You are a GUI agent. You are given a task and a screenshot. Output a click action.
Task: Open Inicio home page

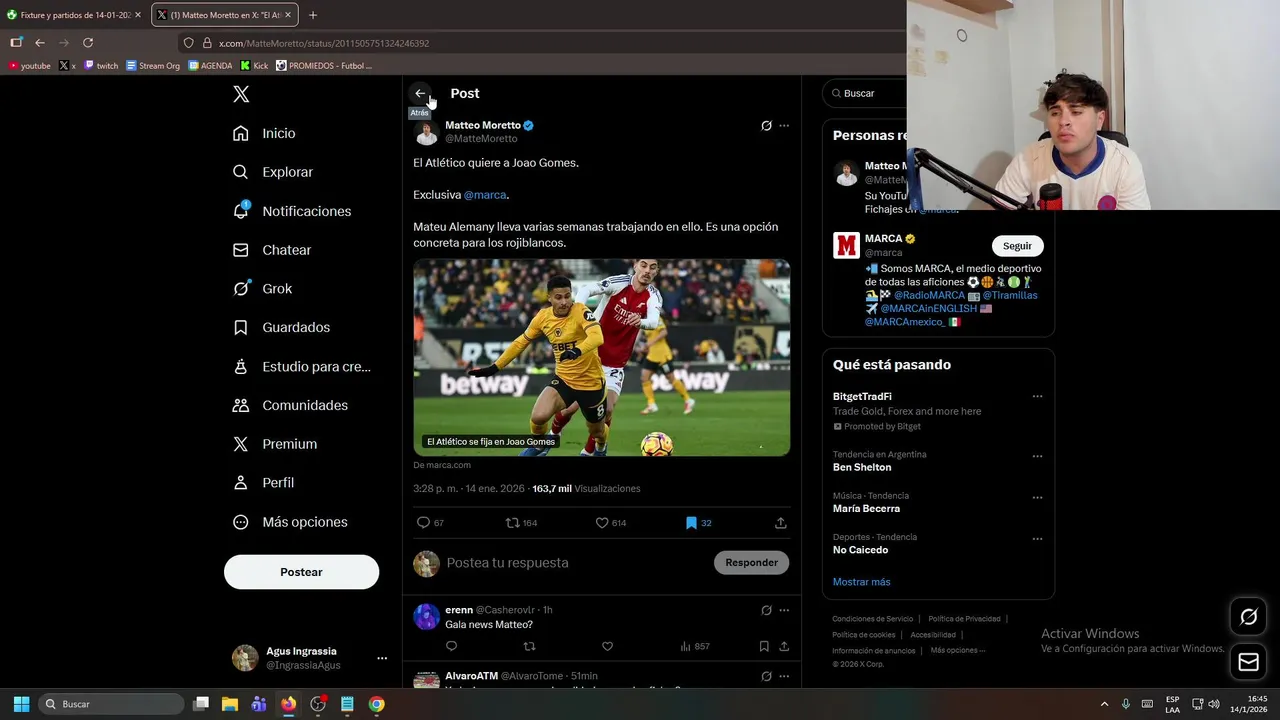click(266, 133)
